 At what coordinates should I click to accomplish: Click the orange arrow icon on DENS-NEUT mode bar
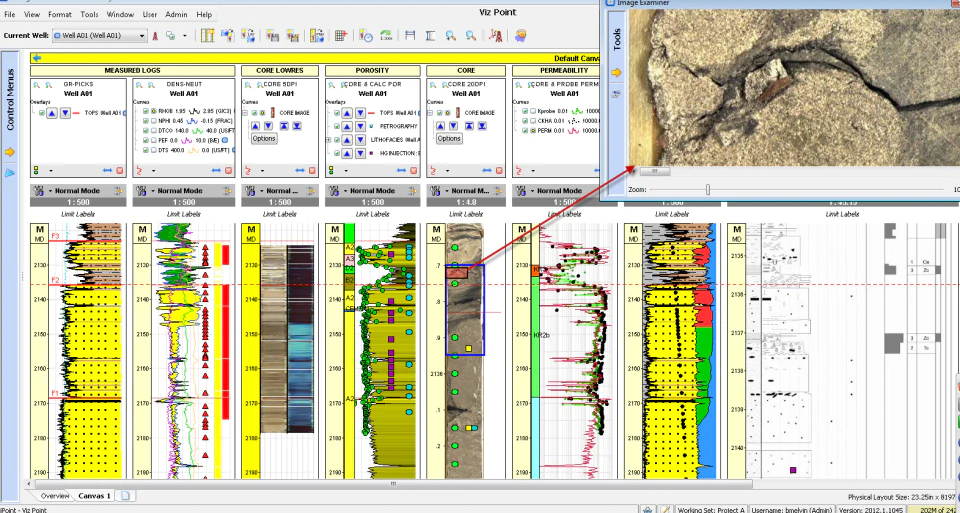coord(228,190)
